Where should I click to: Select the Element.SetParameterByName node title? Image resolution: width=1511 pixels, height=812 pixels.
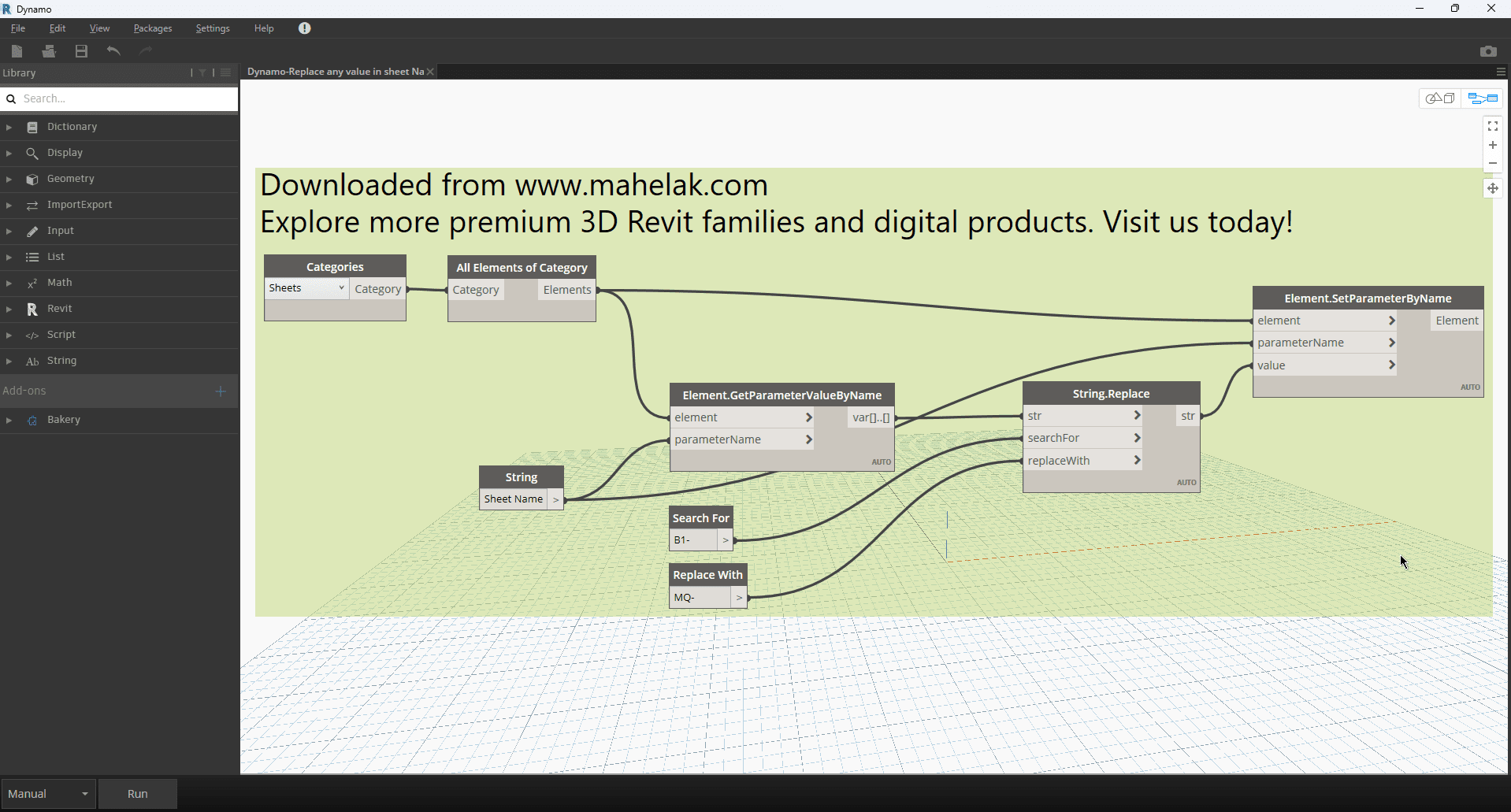coord(1368,298)
